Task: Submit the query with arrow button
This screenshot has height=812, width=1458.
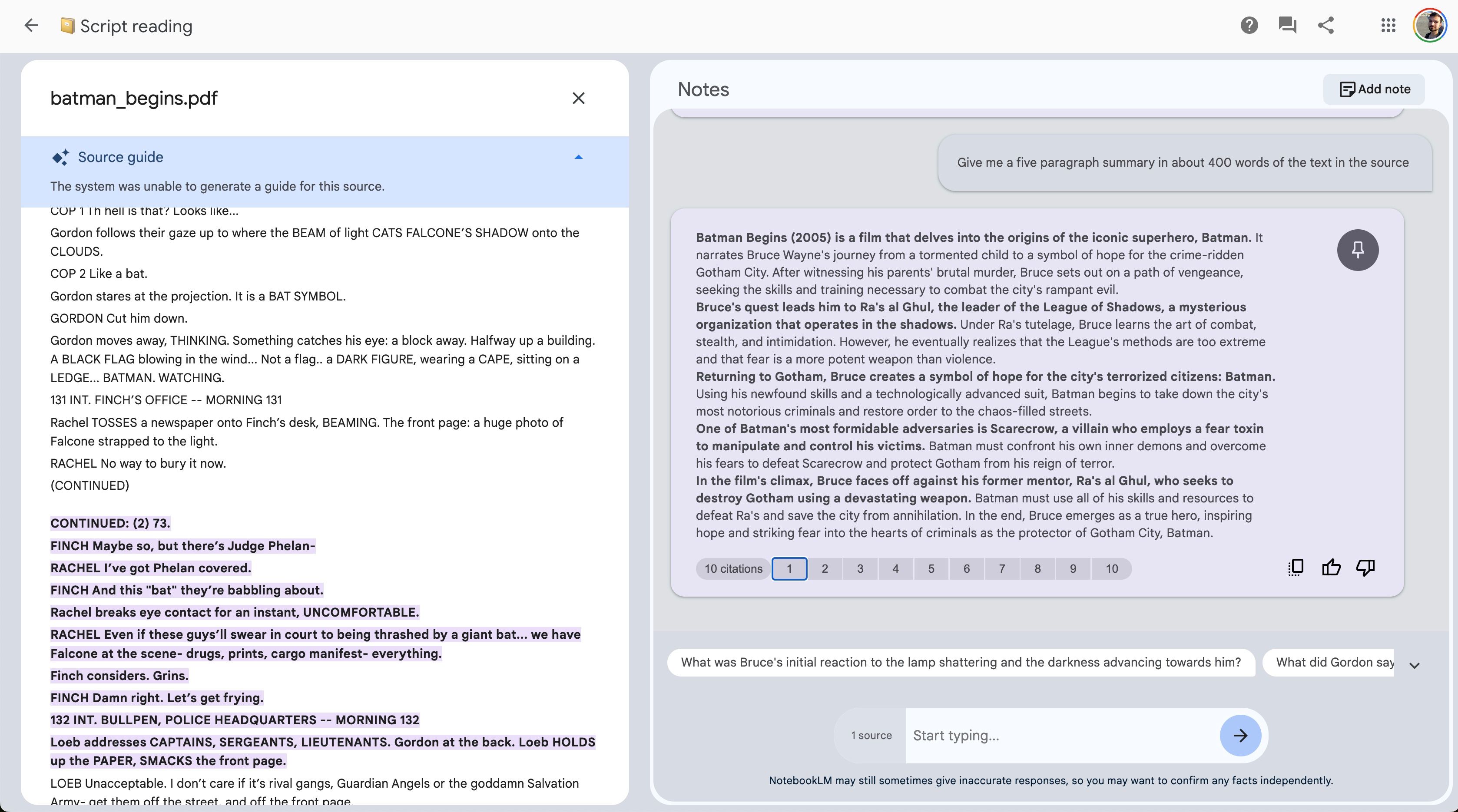Action: (1240, 735)
